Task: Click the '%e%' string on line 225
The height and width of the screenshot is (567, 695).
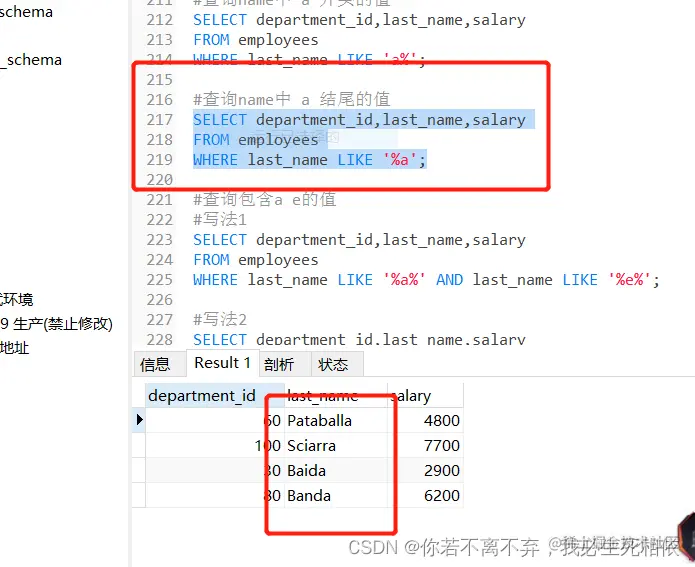Action: tap(629, 280)
